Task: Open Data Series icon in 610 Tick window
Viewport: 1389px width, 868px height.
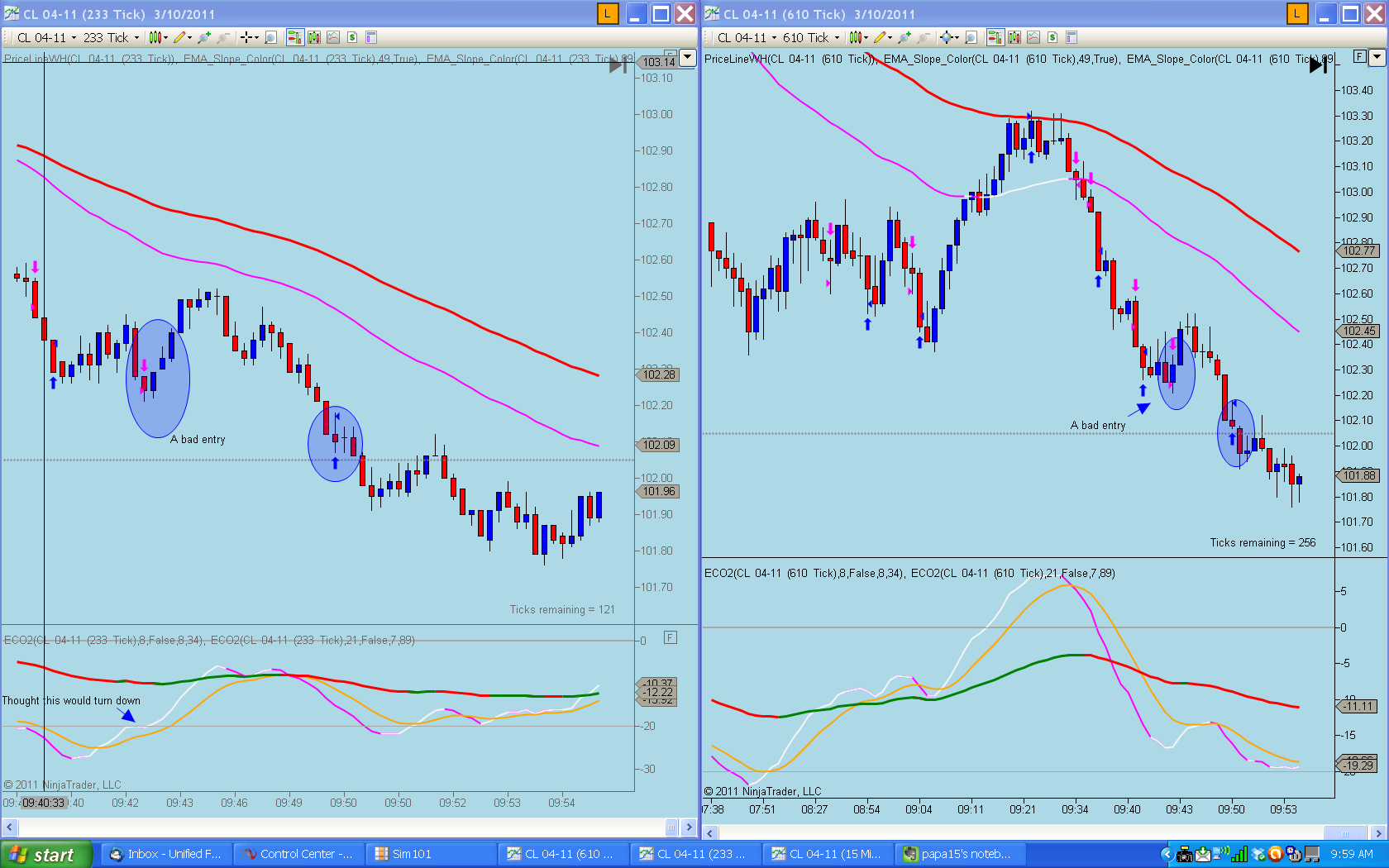Action: (1014, 37)
